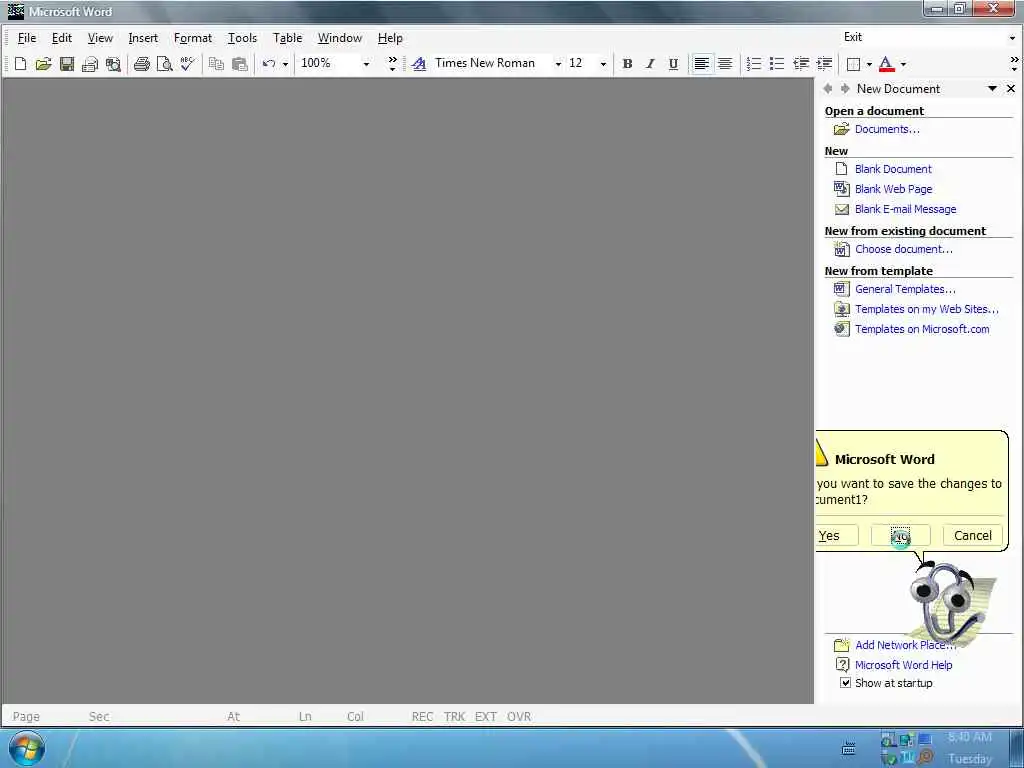Close the New Document task pane
Screen dimensions: 1024x768
(1011, 88)
